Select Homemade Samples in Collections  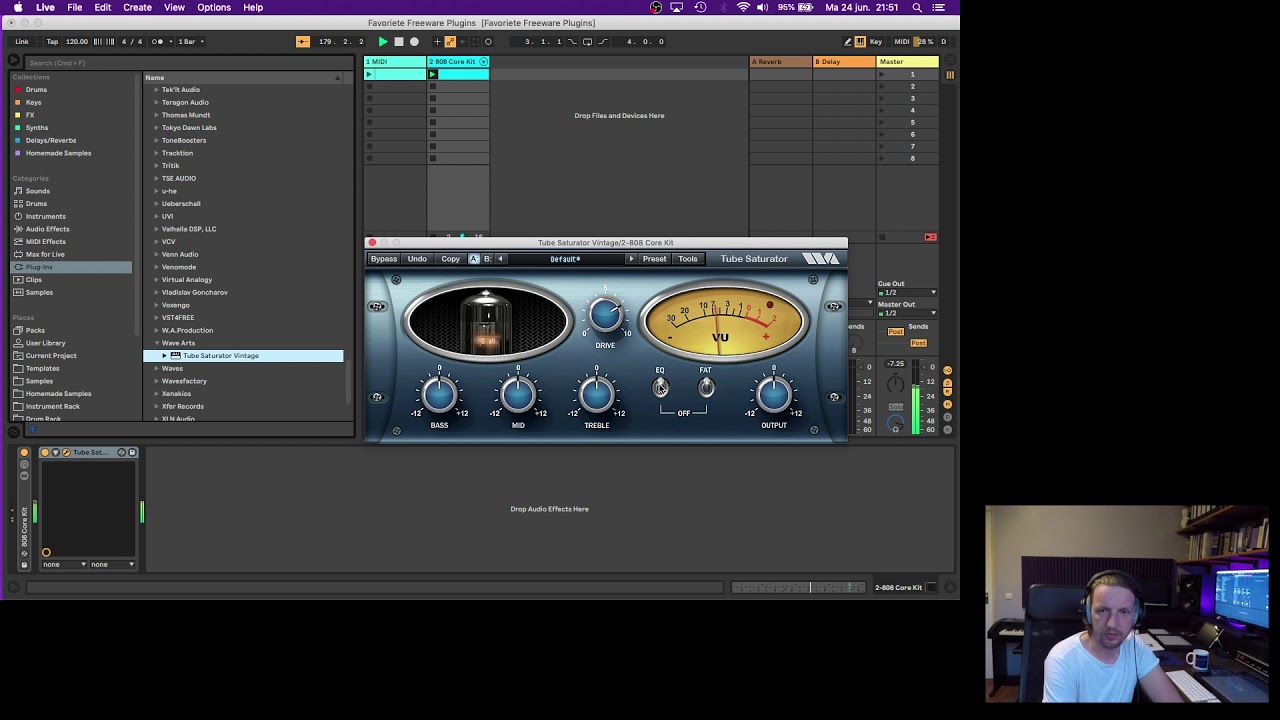(58, 153)
